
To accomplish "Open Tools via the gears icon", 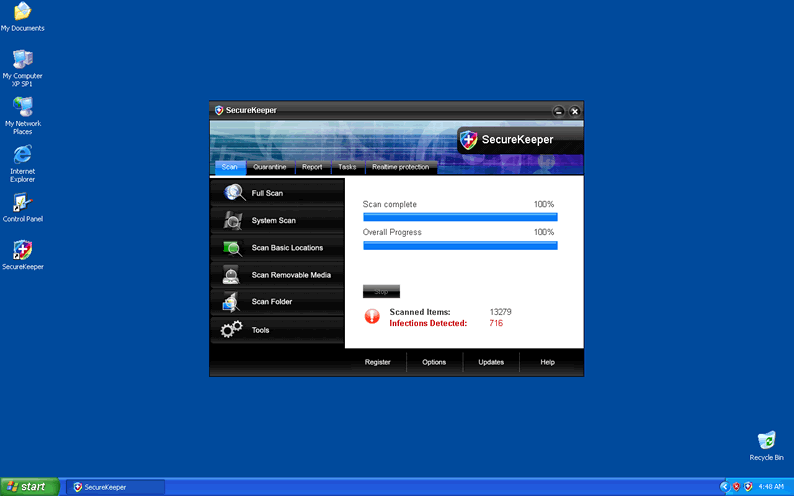I will pos(232,330).
